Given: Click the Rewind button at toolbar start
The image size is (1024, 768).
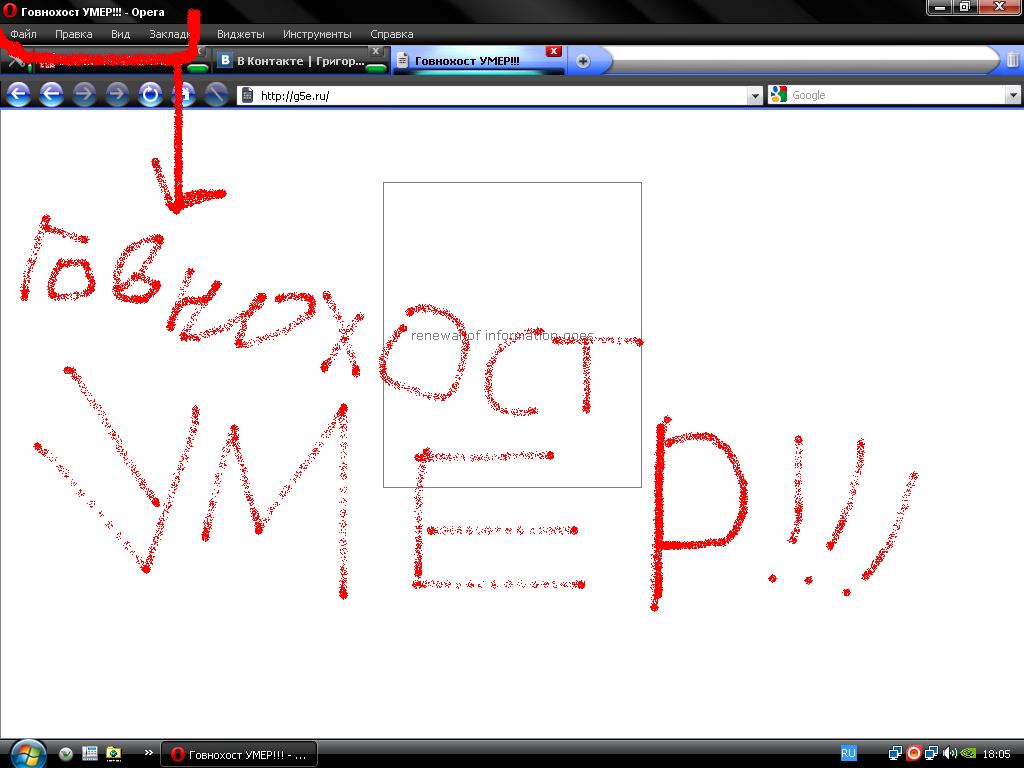Looking at the screenshot, I should 18,94.
